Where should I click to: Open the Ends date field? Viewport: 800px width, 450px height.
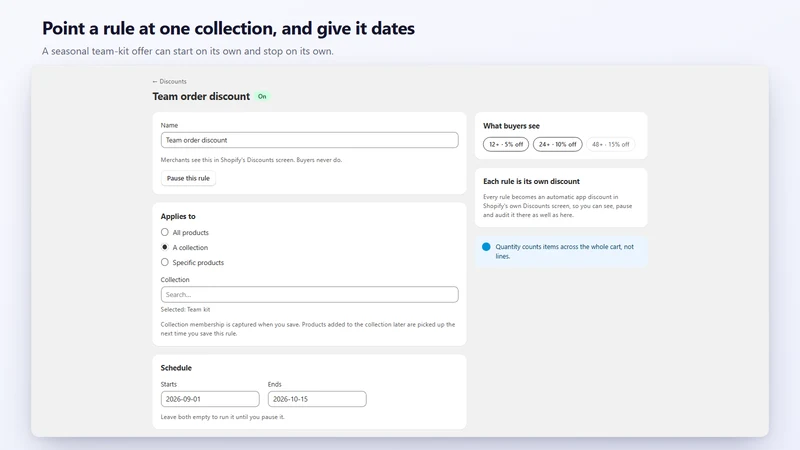pos(317,399)
